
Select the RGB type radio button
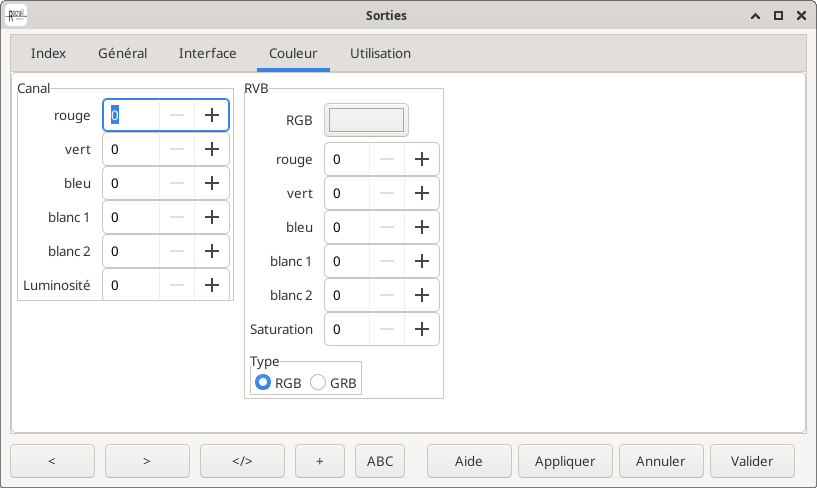263,382
